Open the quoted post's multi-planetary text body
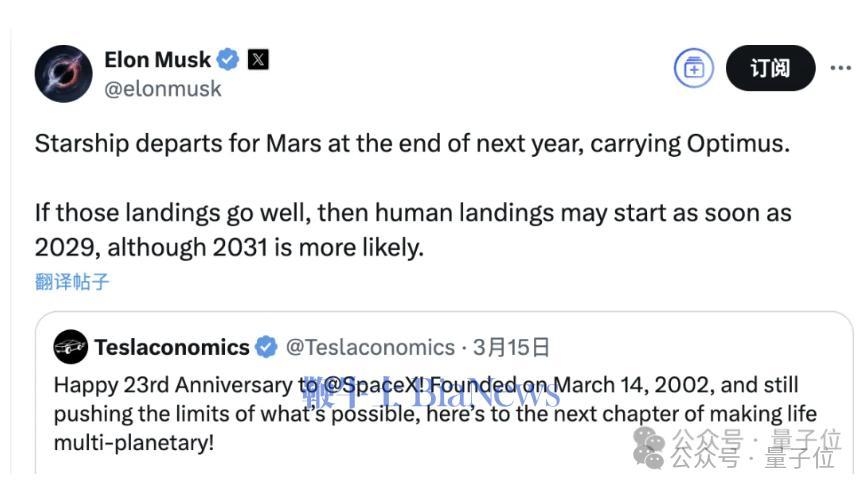The width and height of the screenshot is (862, 492). click(x=435, y=414)
